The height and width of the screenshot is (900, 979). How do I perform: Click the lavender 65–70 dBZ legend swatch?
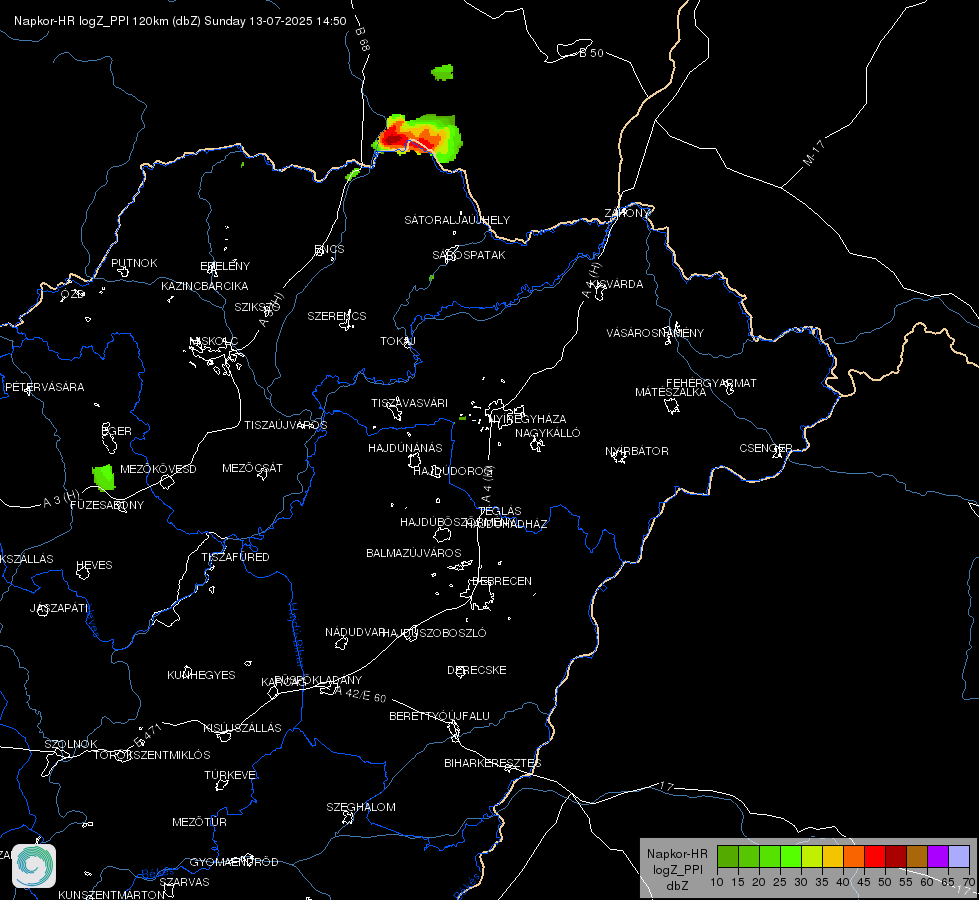959,856
